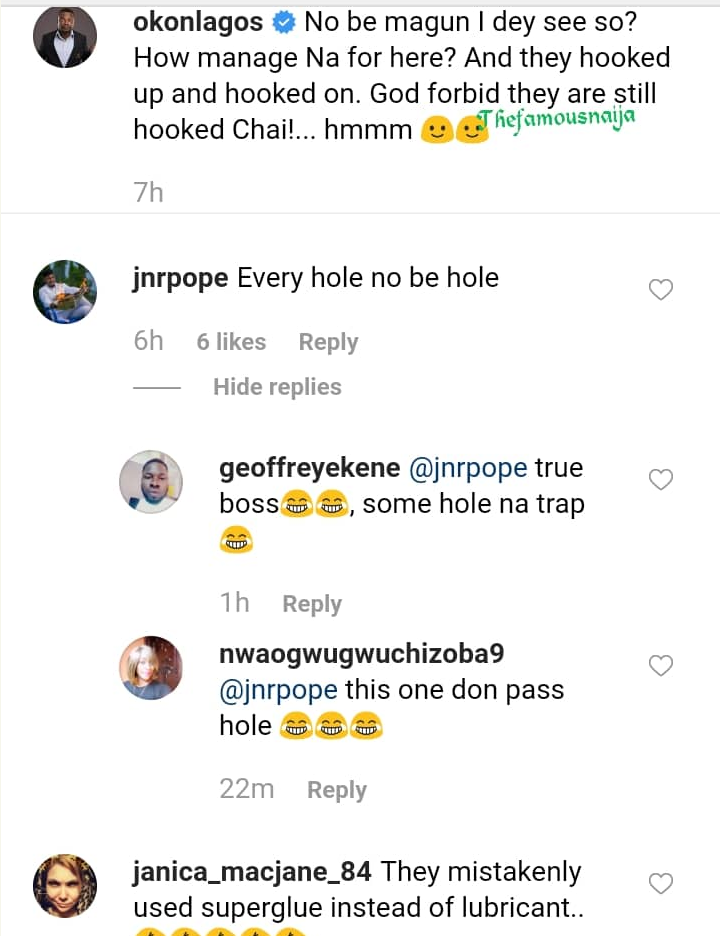
Task: Open the okonlagos username link
Action: pos(199,22)
